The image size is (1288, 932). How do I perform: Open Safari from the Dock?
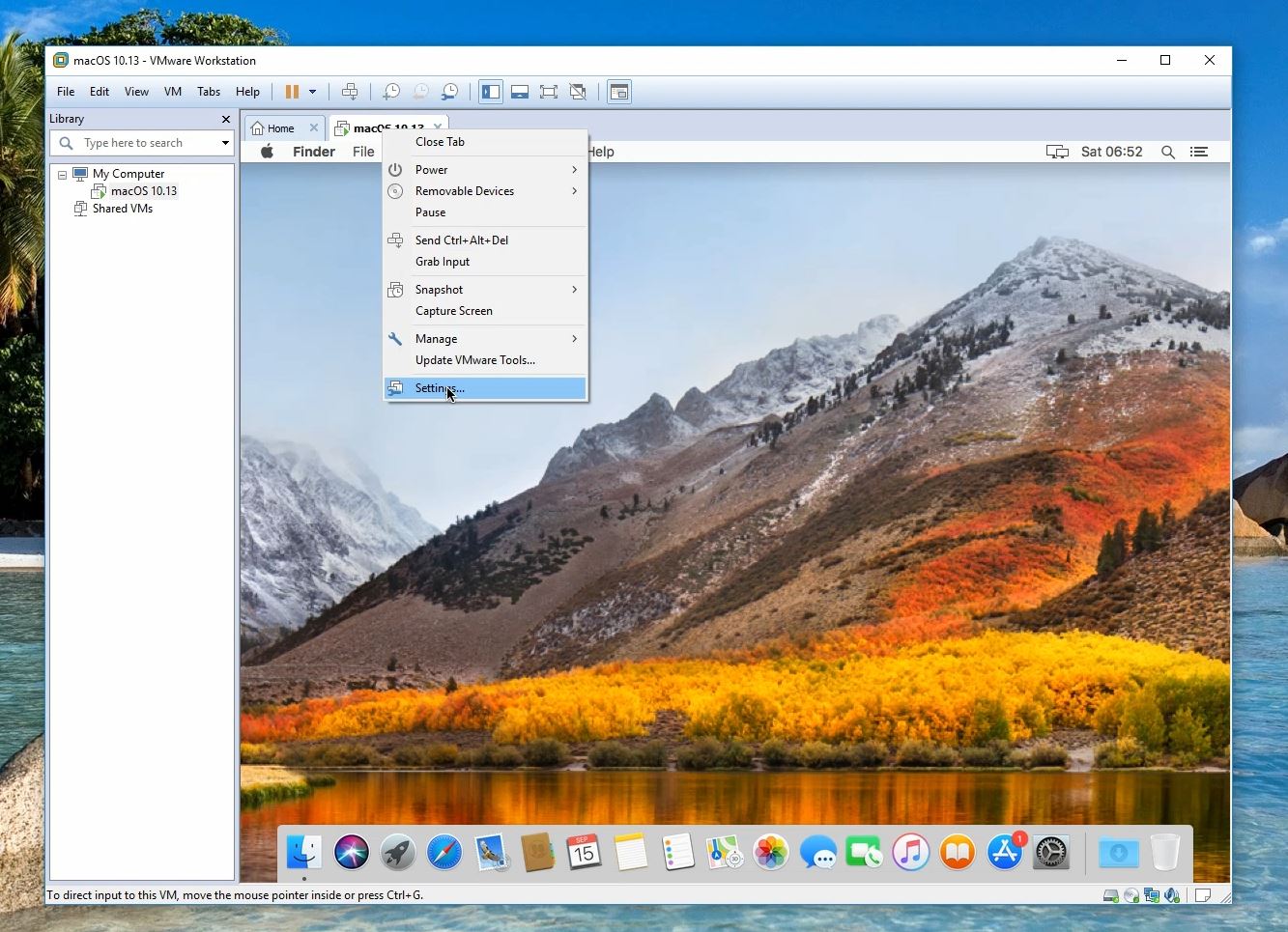click(444, 852)
